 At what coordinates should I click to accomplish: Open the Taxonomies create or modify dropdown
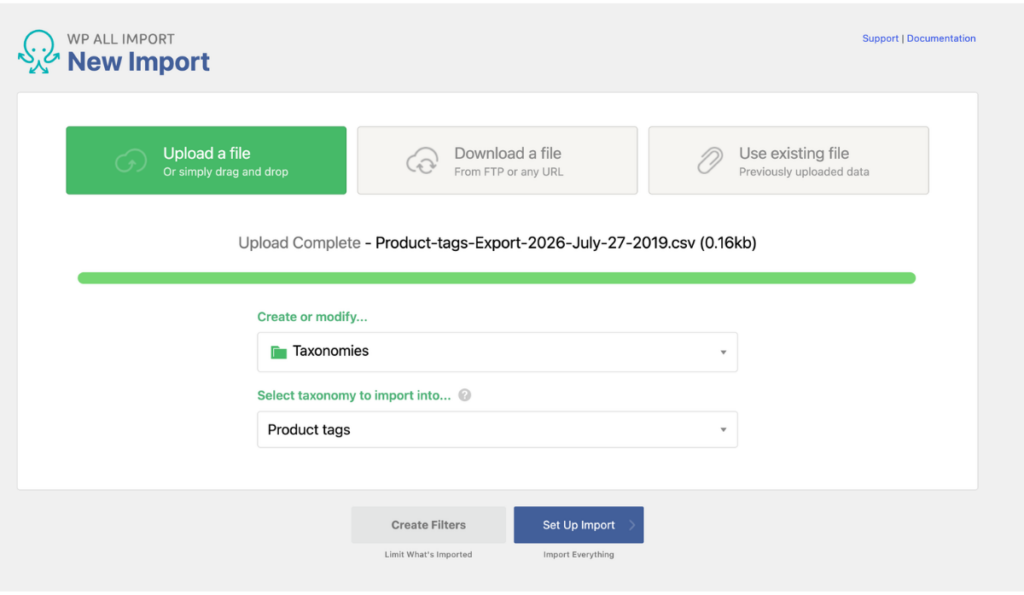pos(498,352)
